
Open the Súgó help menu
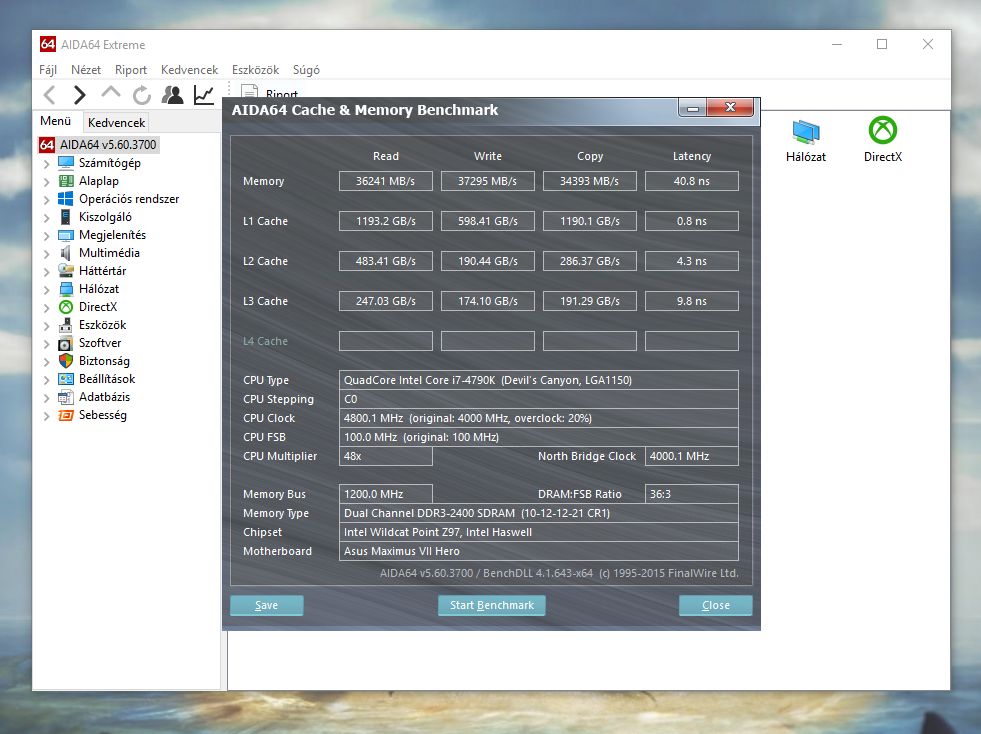[x=306, y=70]
